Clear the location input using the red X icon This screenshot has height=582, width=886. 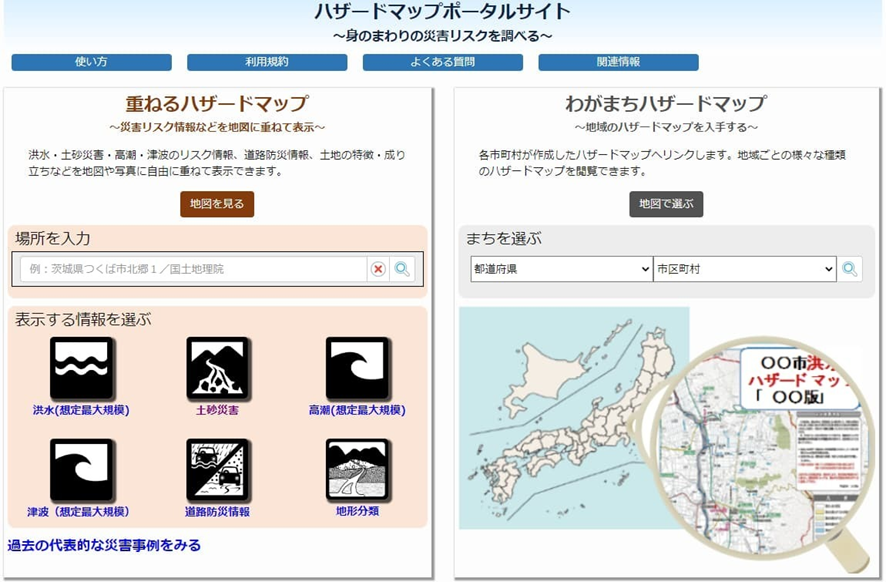[x=379, y=270]
